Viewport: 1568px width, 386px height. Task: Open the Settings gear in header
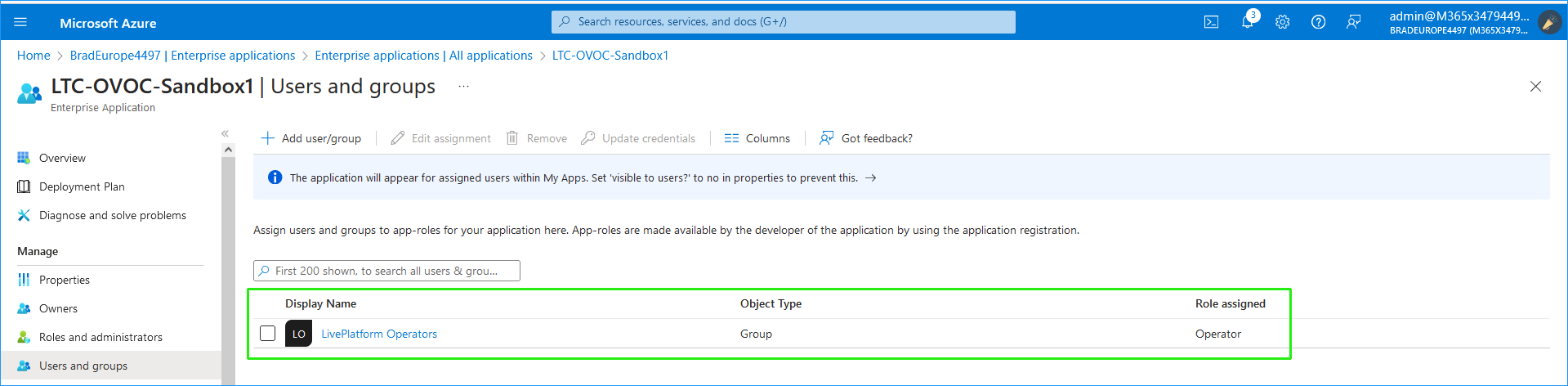[x=1283, y=22]
